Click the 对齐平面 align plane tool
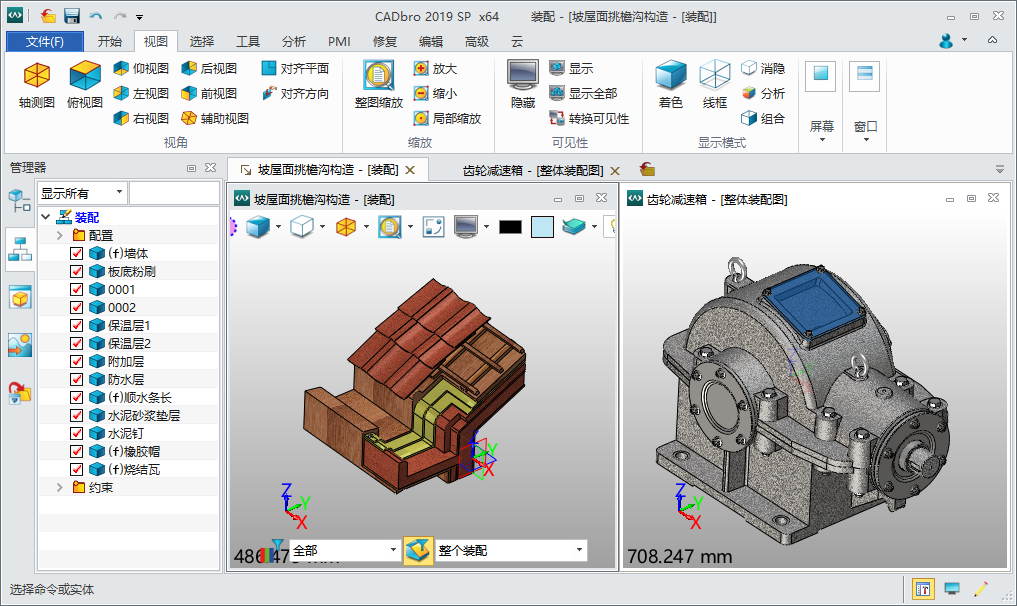Viewport: 1017px width, 606px height. pos(295,69)
